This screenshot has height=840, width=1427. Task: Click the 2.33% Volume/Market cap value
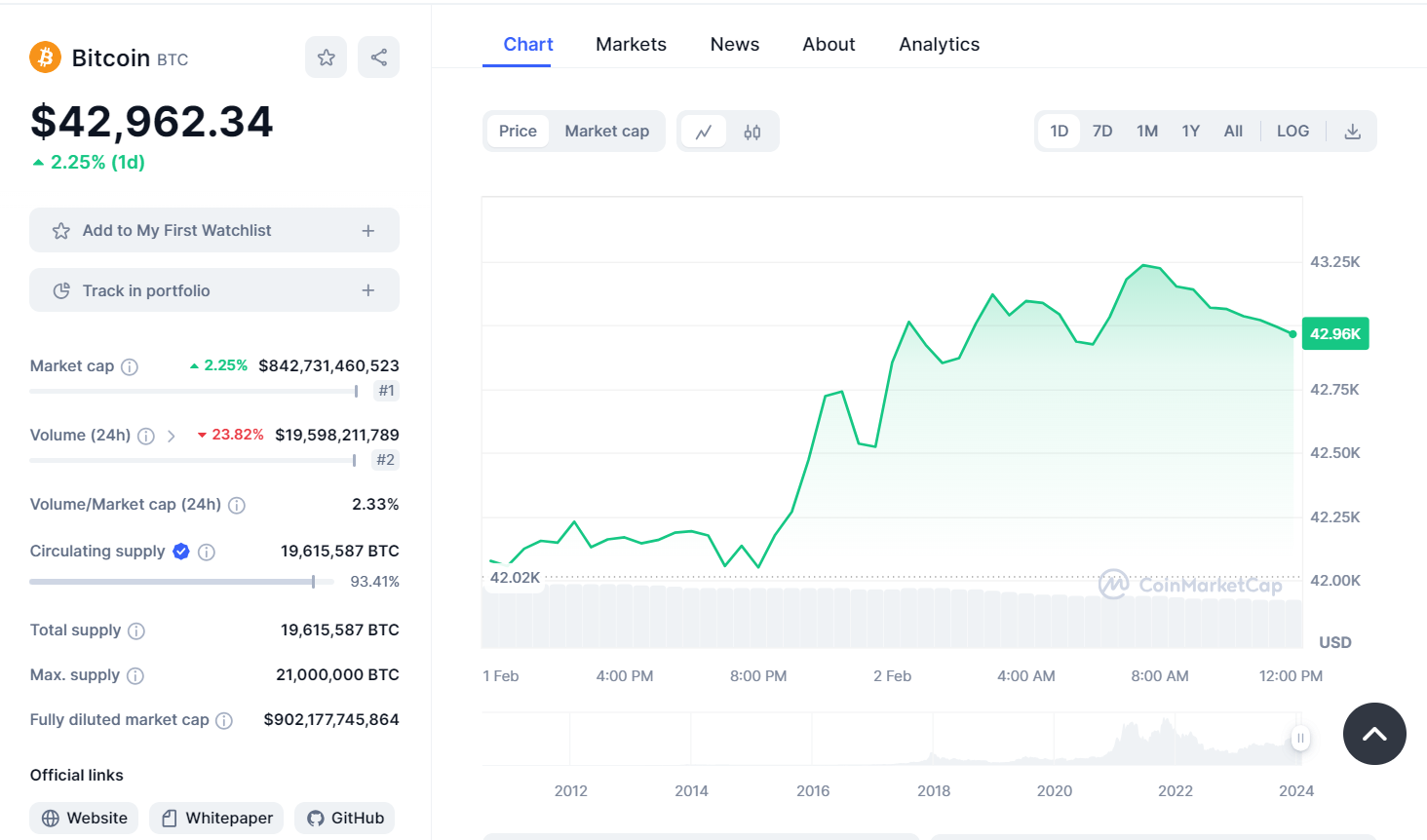coord(375,505)
